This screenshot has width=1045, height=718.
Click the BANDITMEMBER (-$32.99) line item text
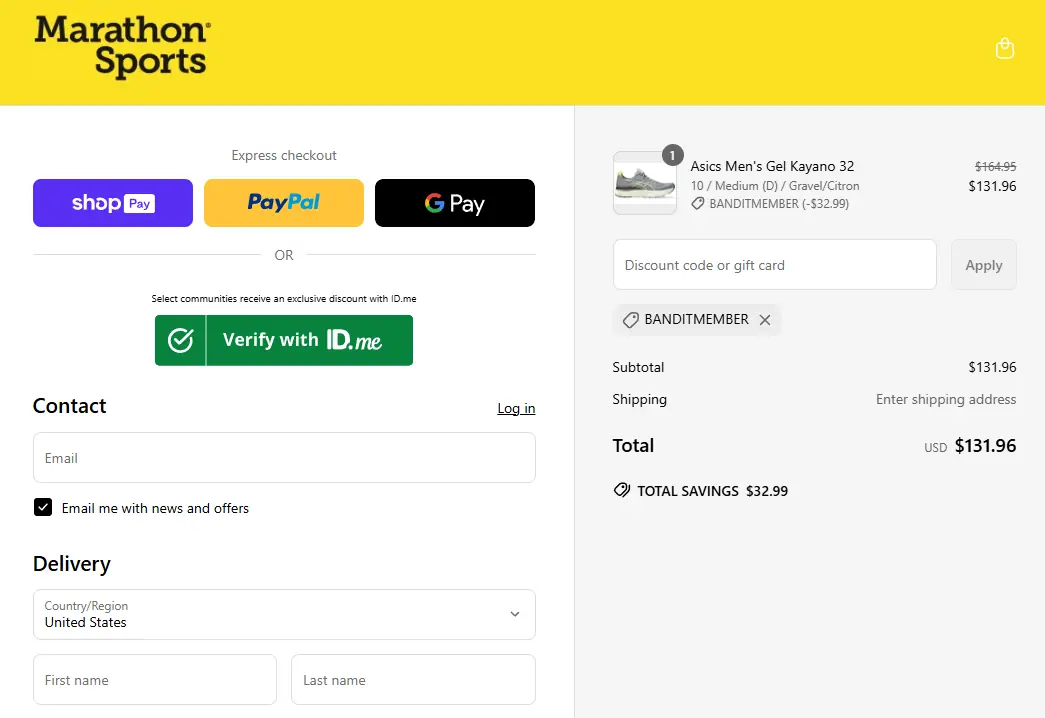778,204
